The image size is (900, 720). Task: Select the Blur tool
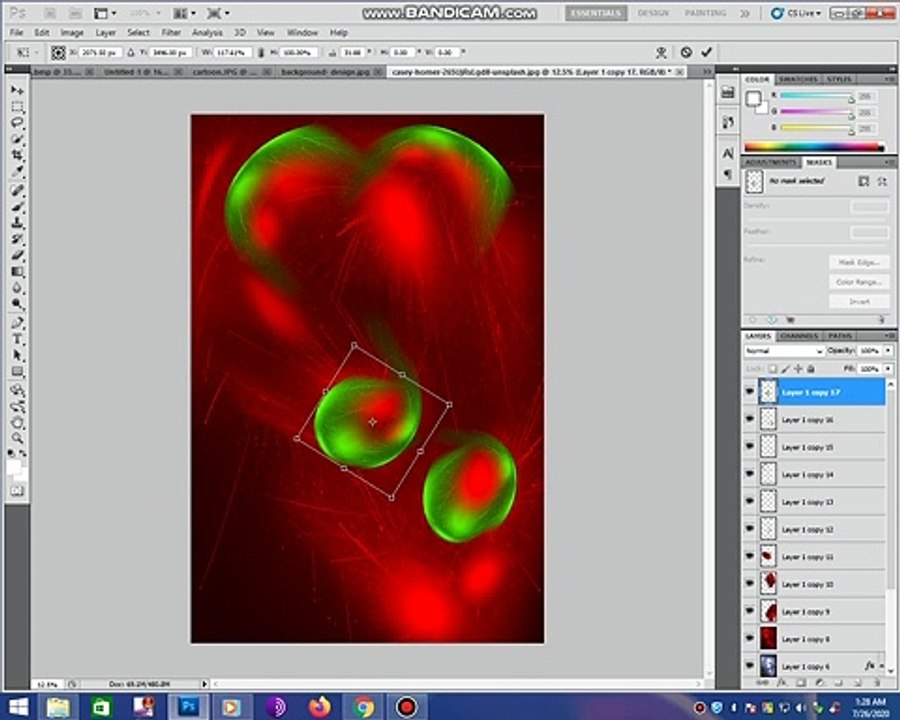(17, 288)
